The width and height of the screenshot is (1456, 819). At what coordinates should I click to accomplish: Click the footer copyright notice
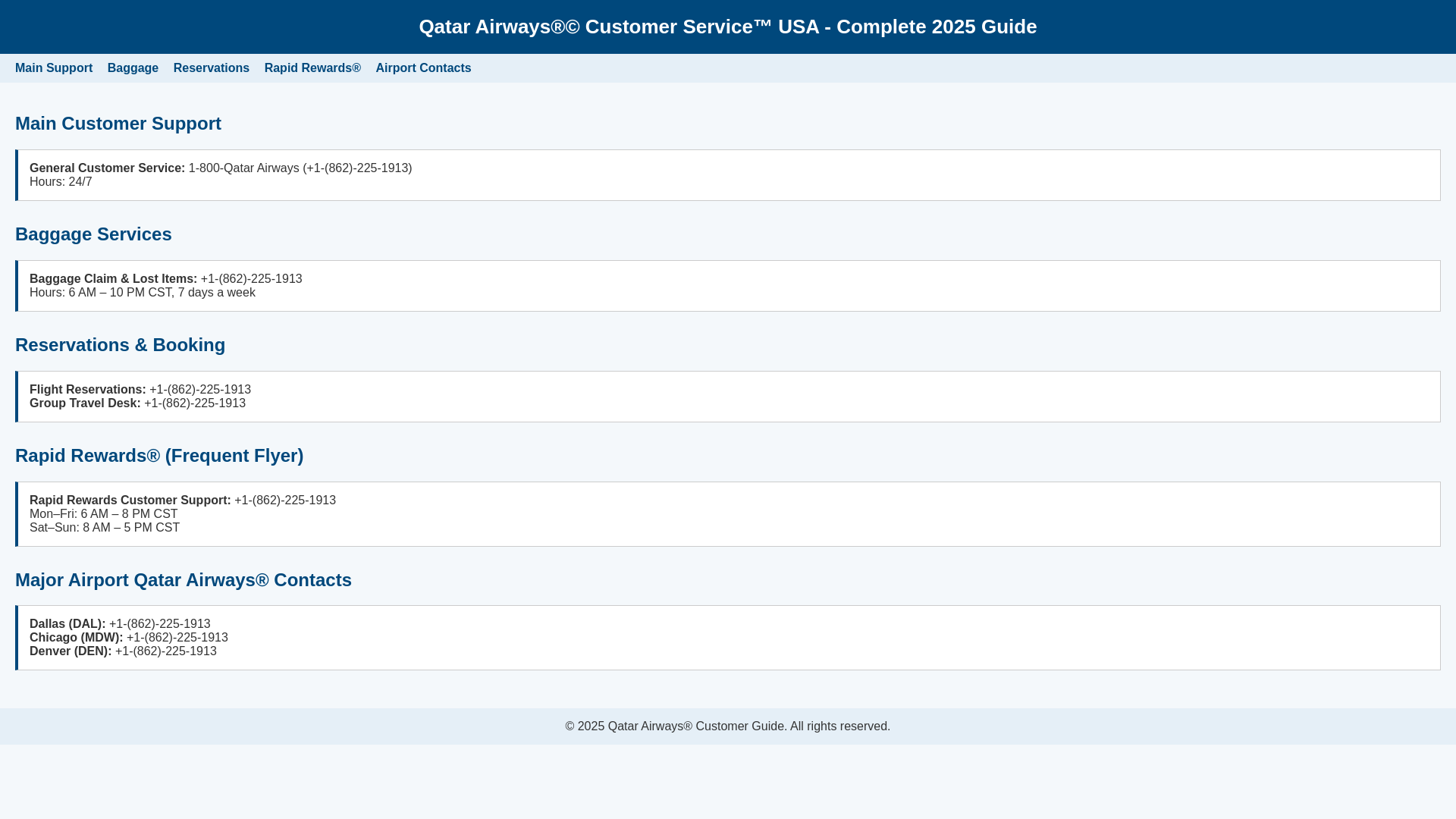(728, 726)
